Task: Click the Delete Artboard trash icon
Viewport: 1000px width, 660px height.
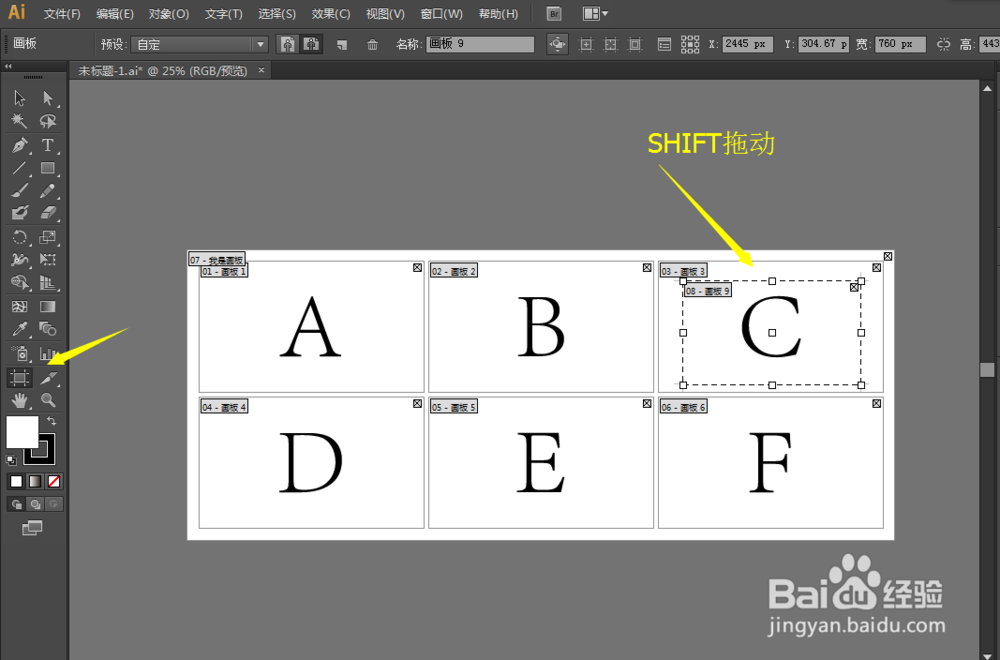Action: click(372, 45)
